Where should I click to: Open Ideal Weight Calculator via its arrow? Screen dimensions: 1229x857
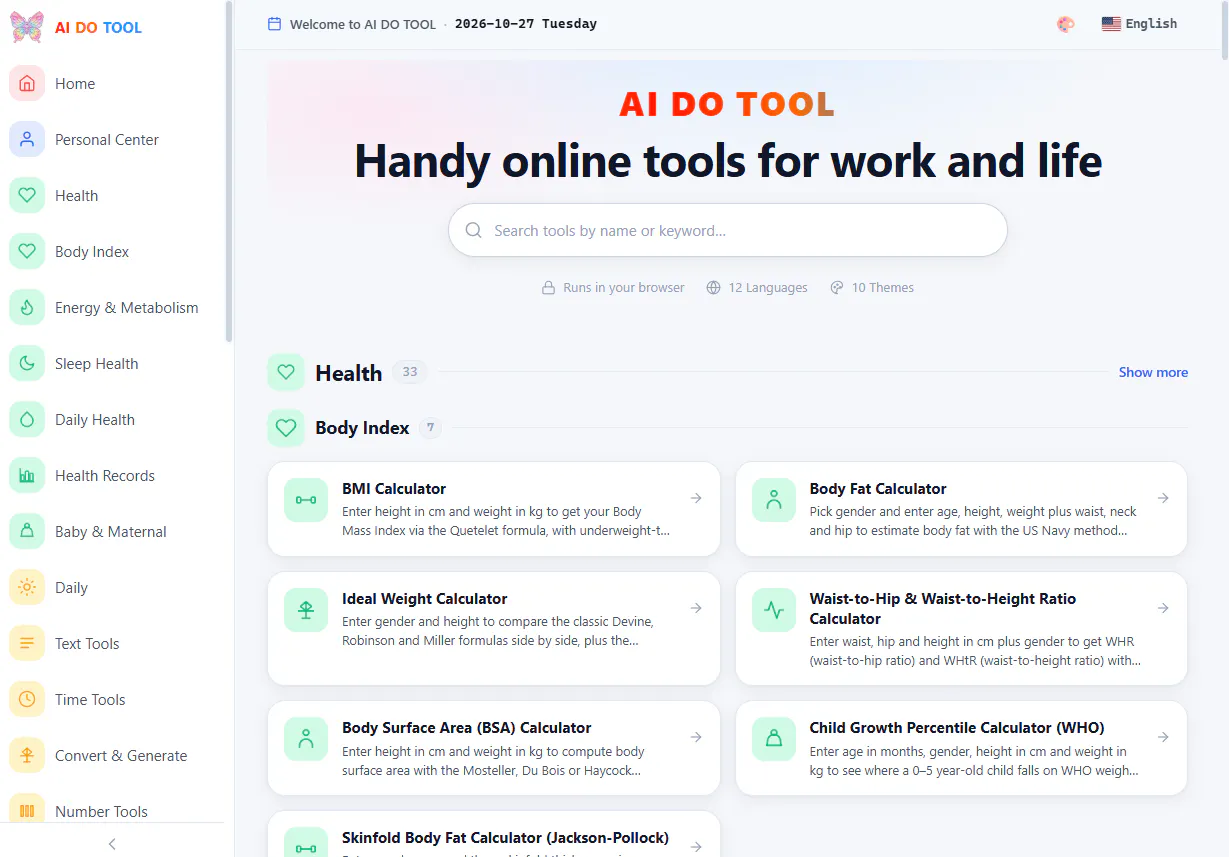pyautogui.click(x=696, y=608)
